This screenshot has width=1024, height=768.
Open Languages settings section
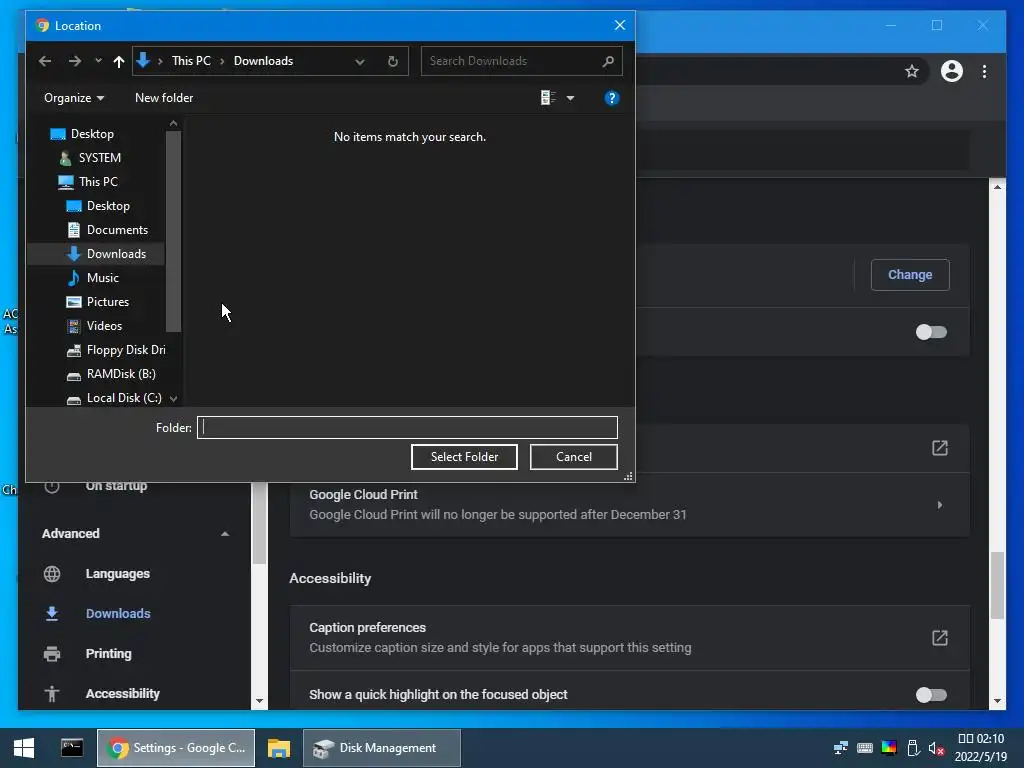pos(118,574)
